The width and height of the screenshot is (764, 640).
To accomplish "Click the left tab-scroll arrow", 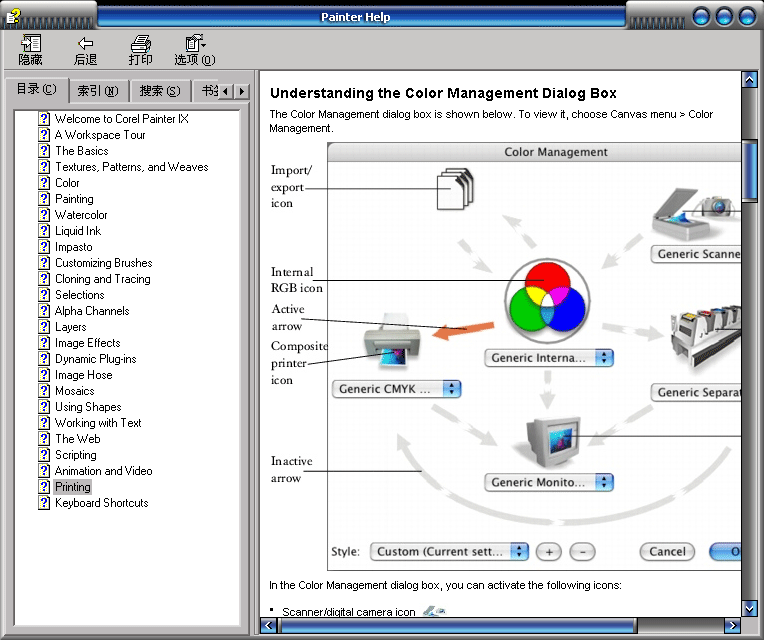I will 225,91.
